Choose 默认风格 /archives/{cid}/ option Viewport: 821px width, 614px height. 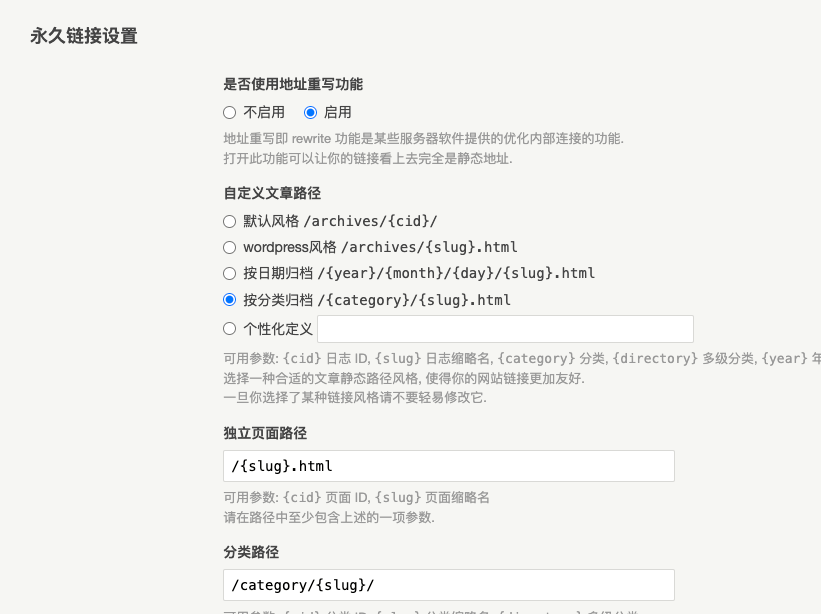coord(229,221)
